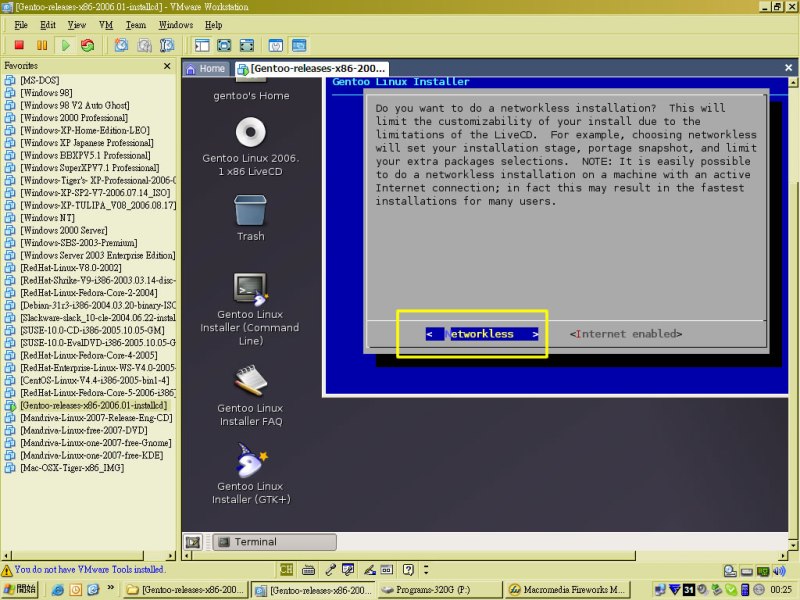The width and height of the screenshot is (800, 600).
Task: Open the Team menu
Action: [x=135, y=25]
